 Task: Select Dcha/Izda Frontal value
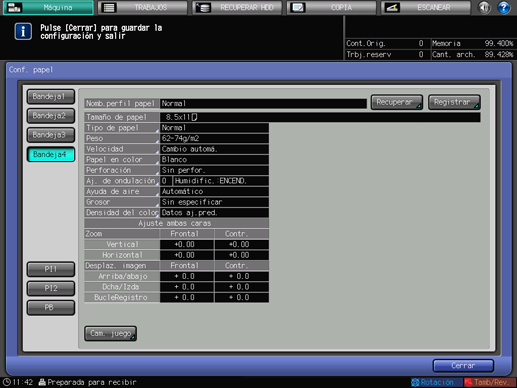[187, 287]
